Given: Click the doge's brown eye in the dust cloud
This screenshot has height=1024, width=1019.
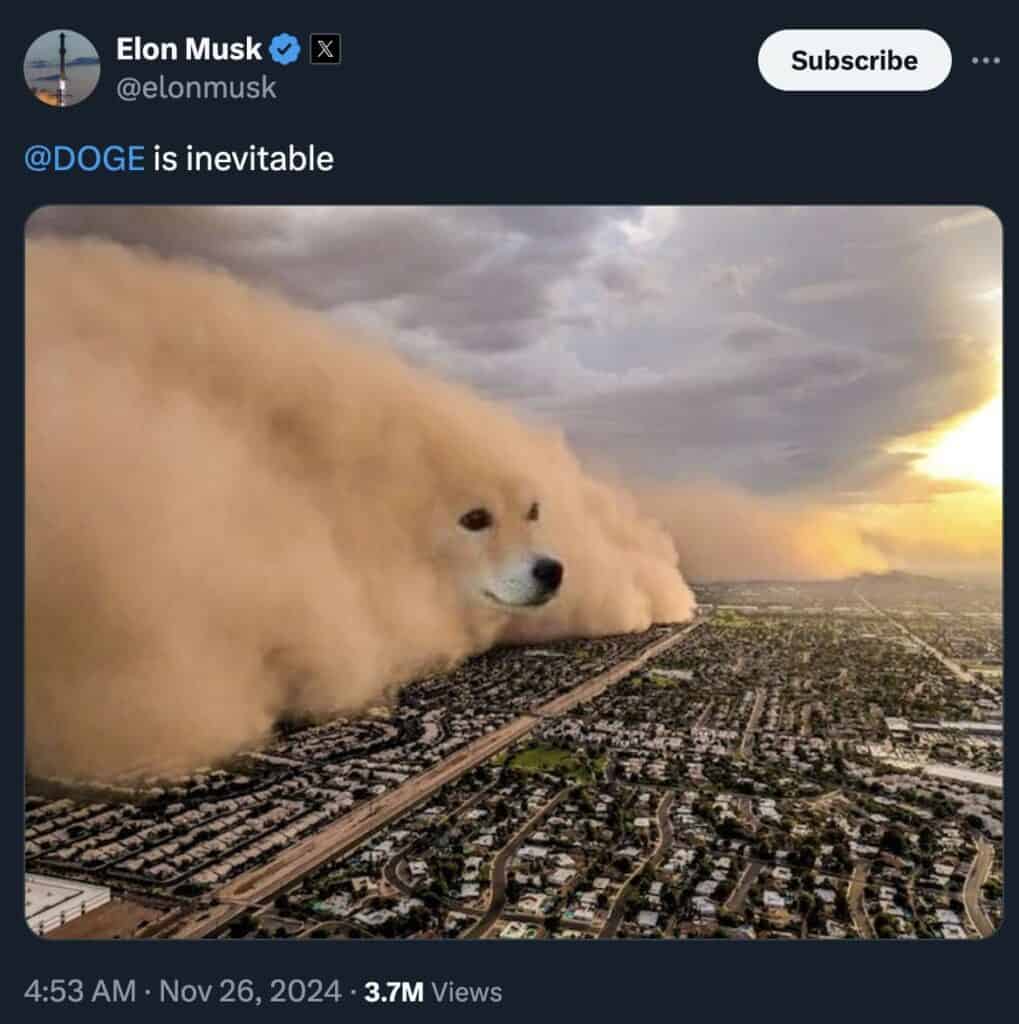Looking at the screenshot, I should 476,519.
